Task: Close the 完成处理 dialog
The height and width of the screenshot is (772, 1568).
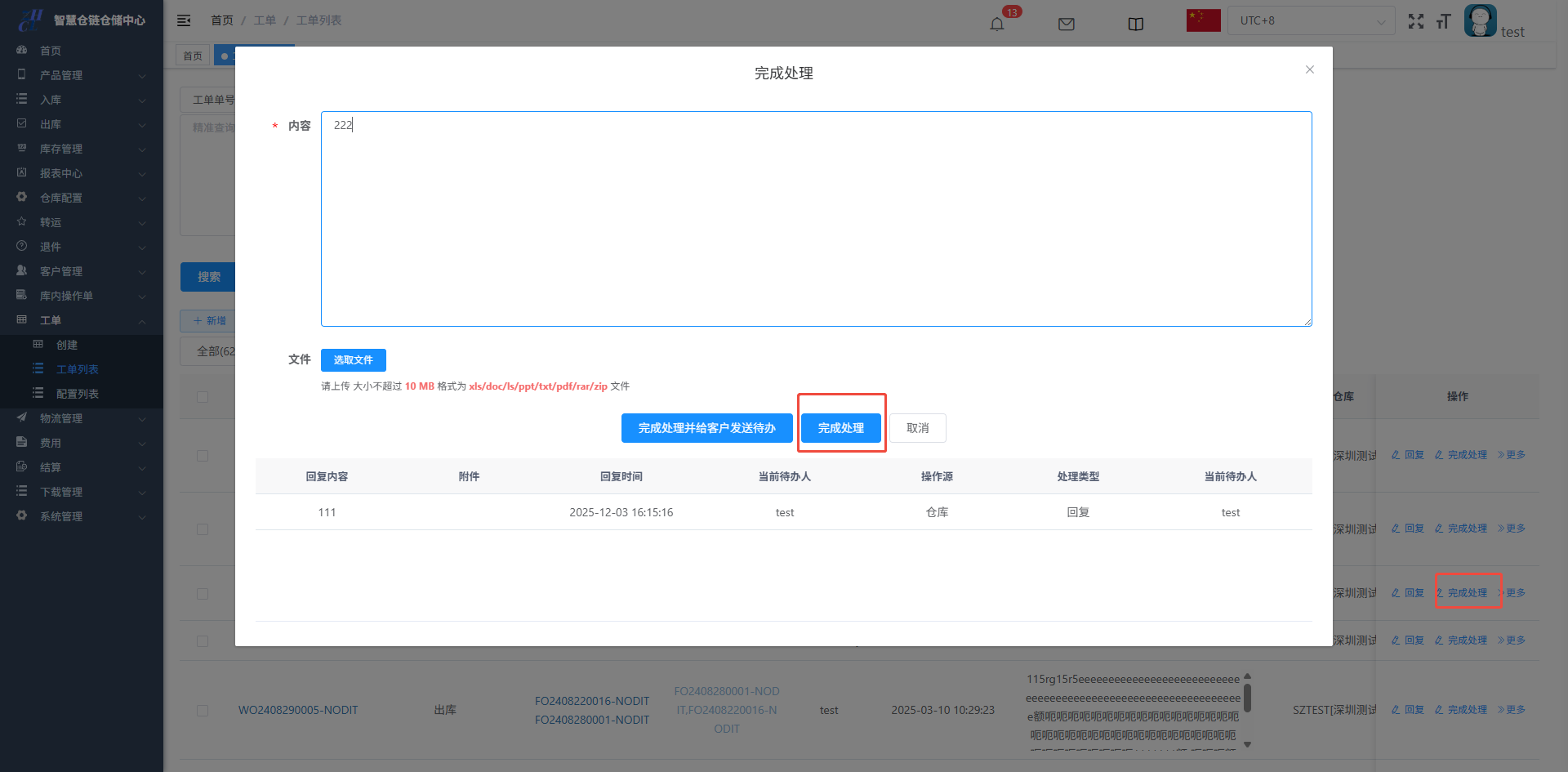Action: coord(1309,69)
